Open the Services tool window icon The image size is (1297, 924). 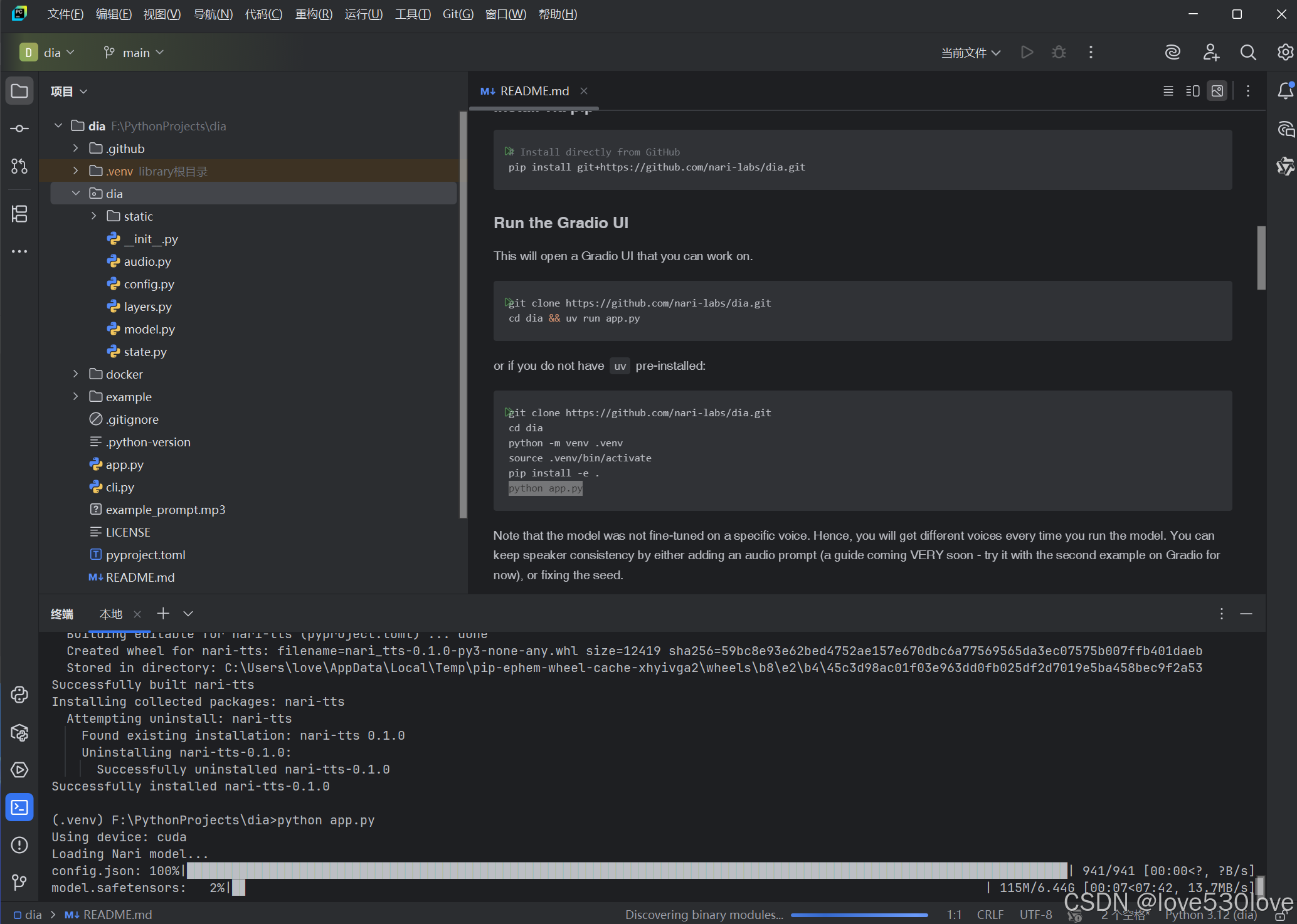[x=19, y=770]
